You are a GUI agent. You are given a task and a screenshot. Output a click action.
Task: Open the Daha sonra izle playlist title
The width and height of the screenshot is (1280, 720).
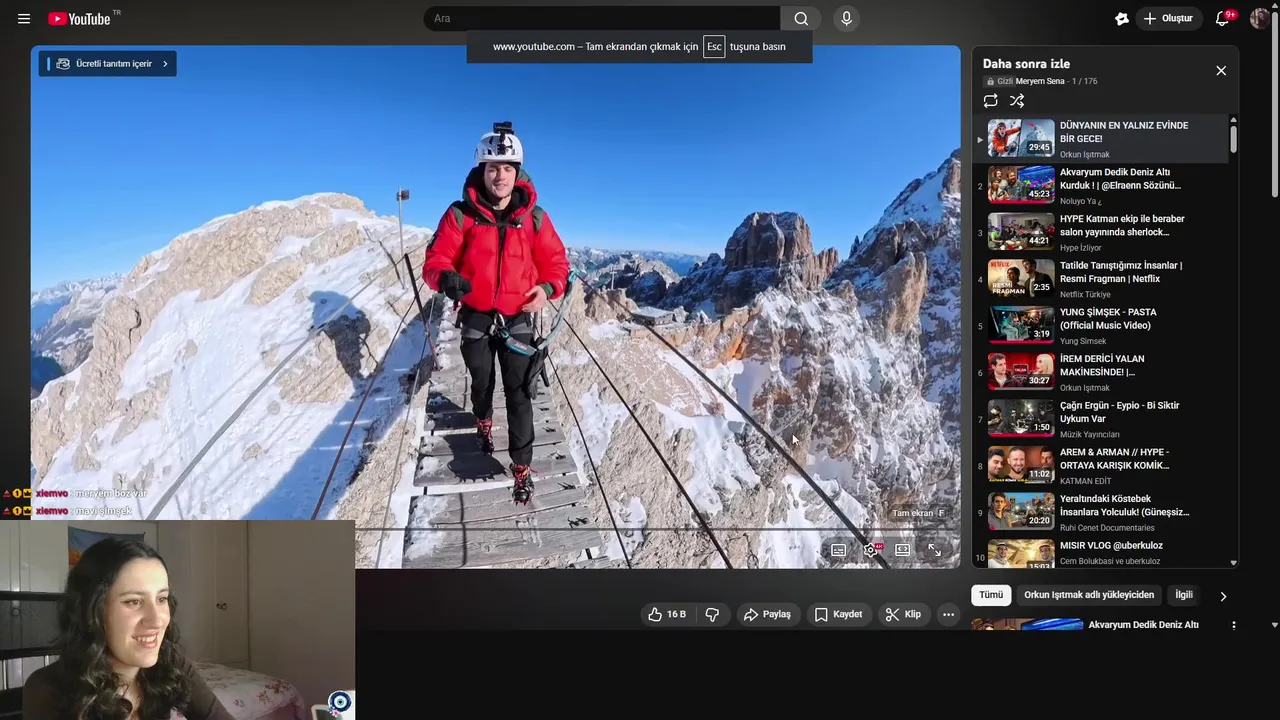[x=1026, y=64]
